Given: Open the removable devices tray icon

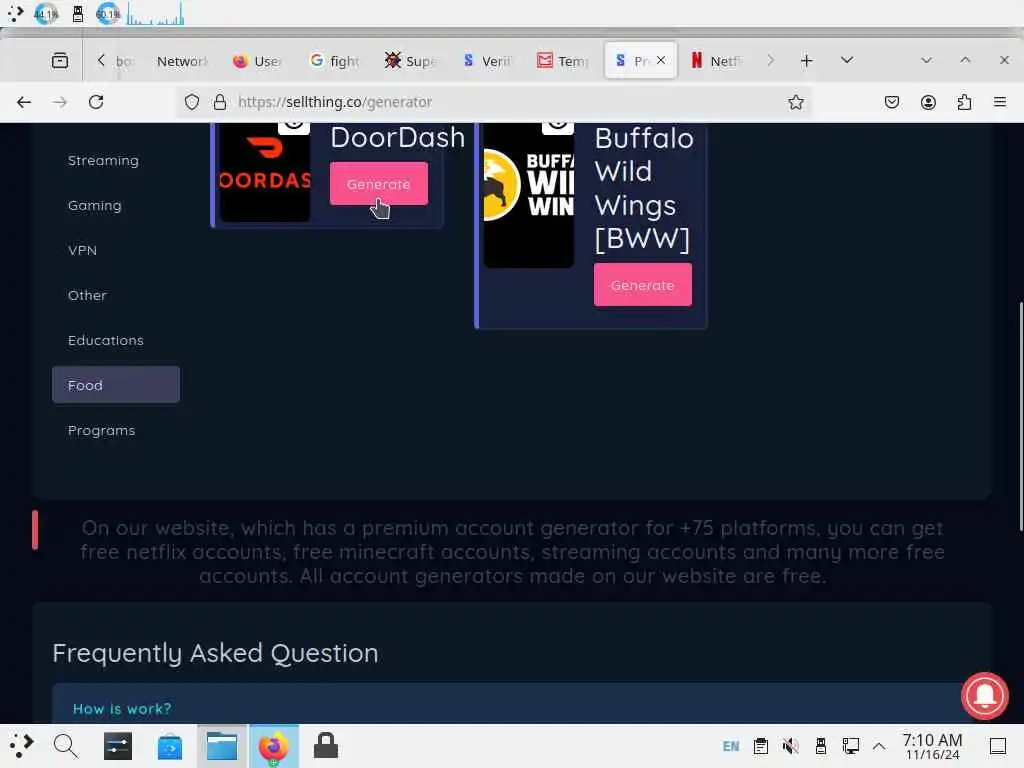Looking at the screenshot, I should coord(821,746).
